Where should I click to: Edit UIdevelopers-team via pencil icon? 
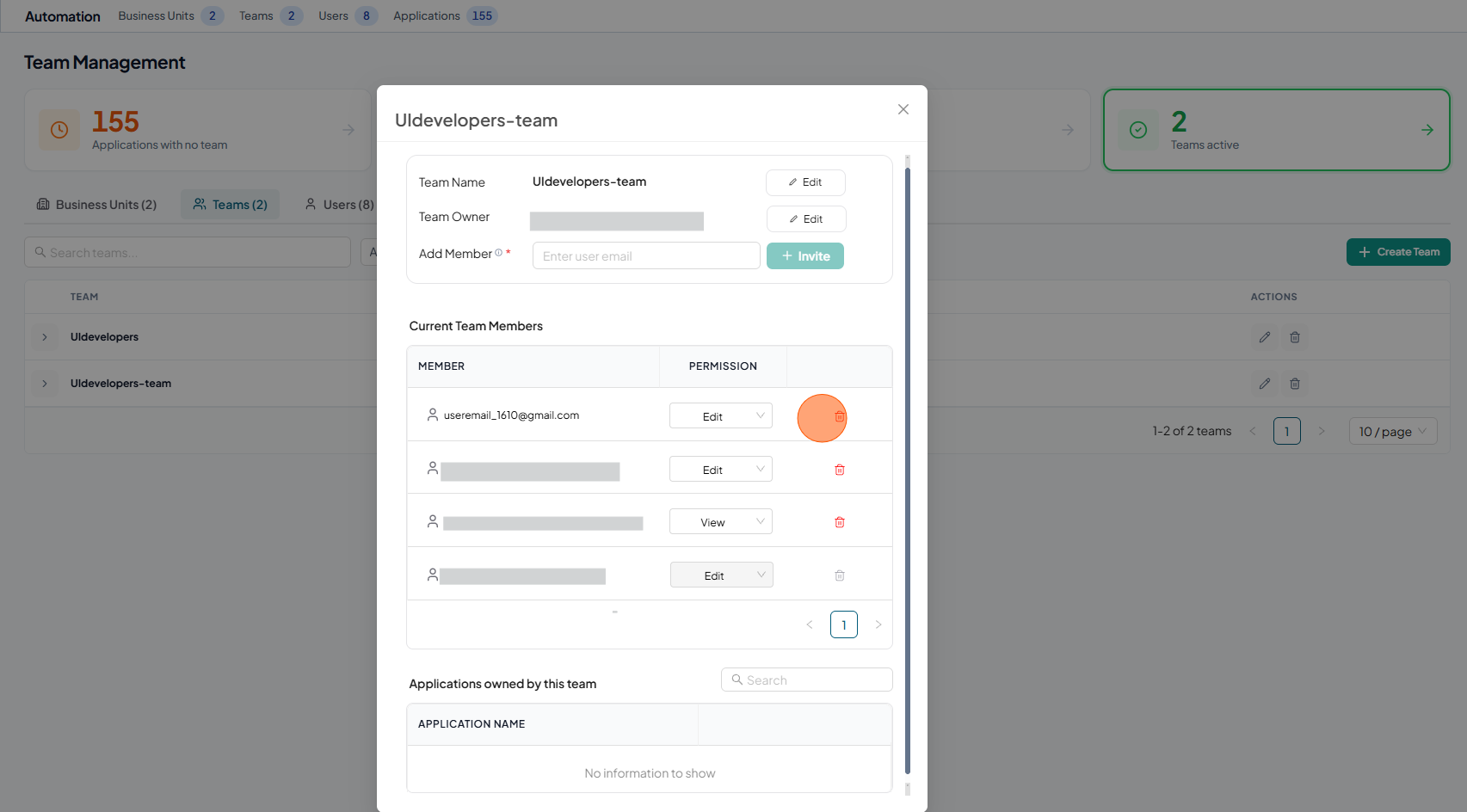pos(1265,384)
